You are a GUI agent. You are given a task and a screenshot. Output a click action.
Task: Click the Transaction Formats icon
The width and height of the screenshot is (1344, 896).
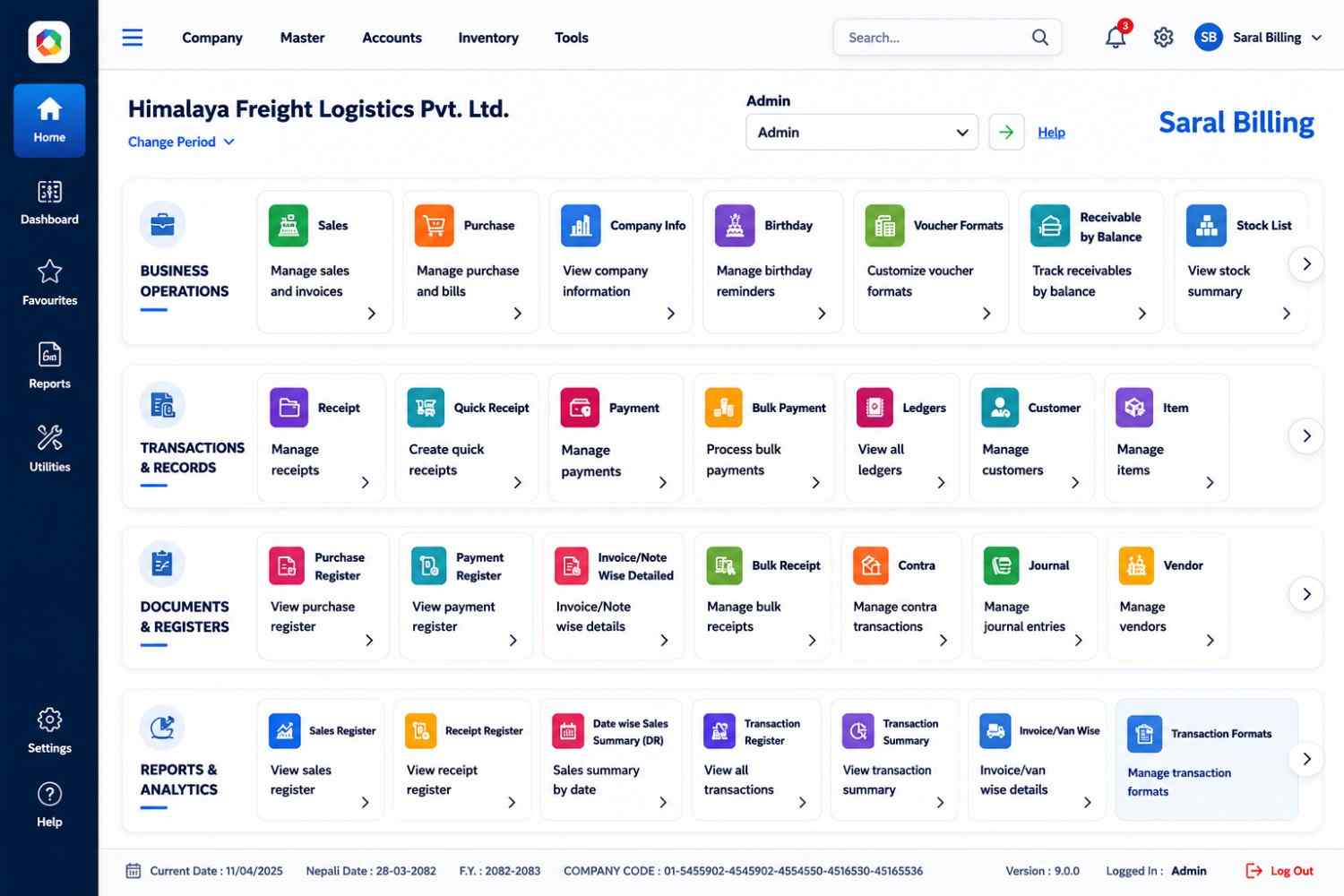coord(1144,734)
